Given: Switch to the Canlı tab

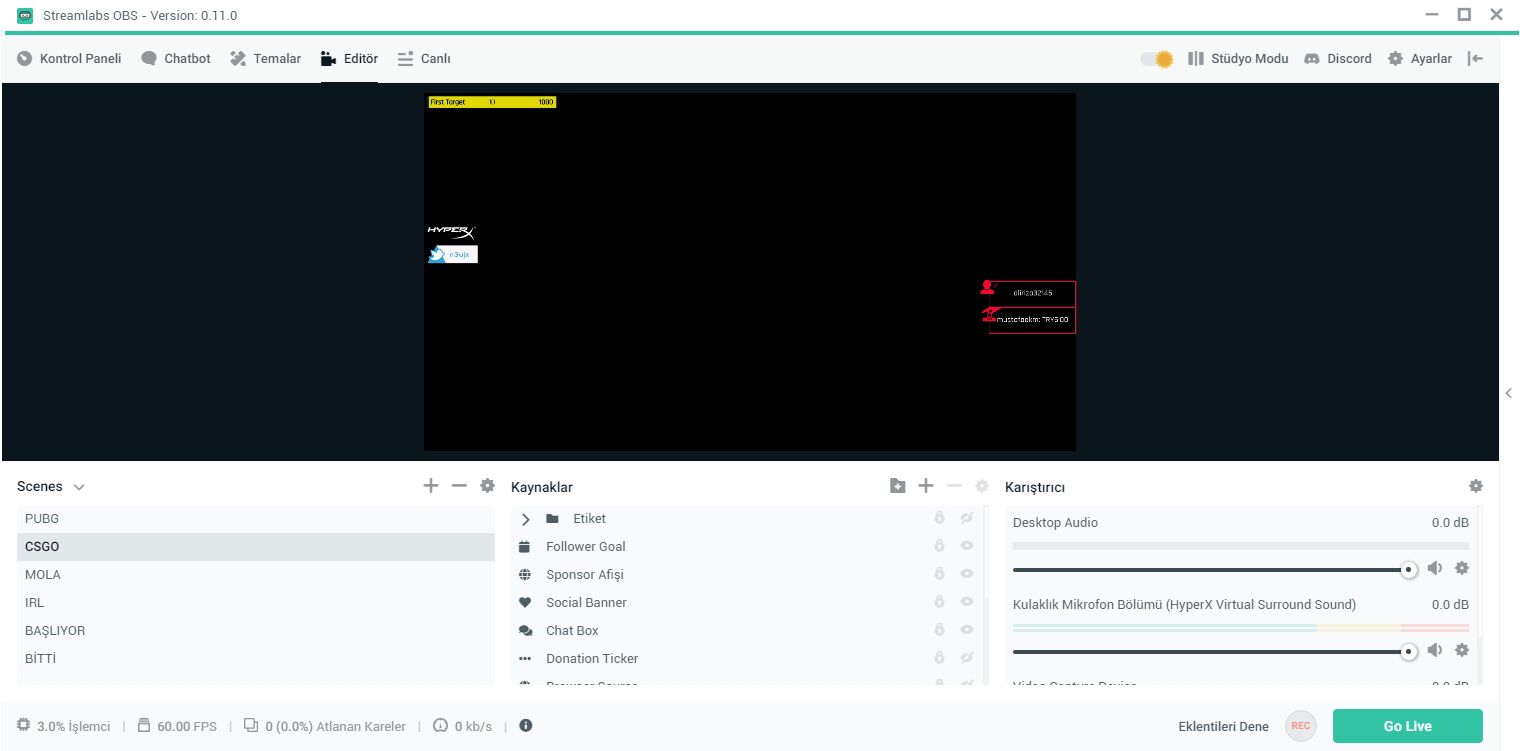Looking at the screenshot, I should coord(424,59).
